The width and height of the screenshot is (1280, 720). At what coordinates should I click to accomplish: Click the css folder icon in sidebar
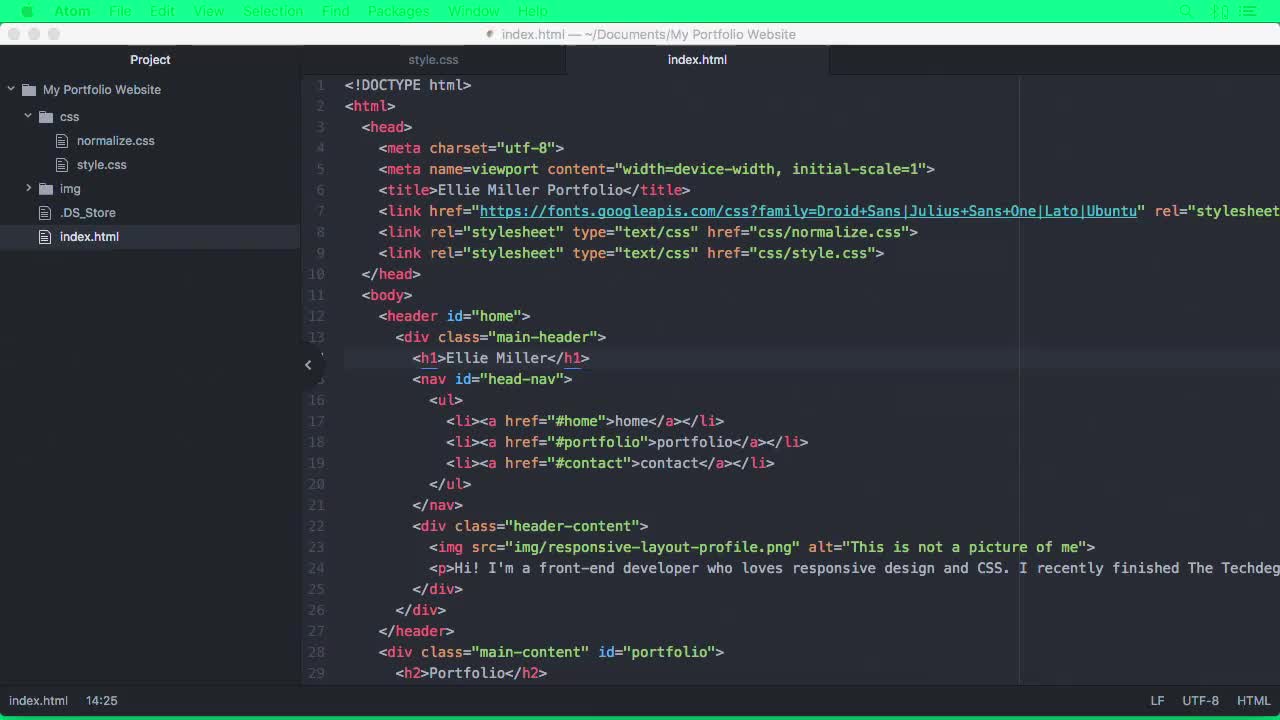pos(46,117)
